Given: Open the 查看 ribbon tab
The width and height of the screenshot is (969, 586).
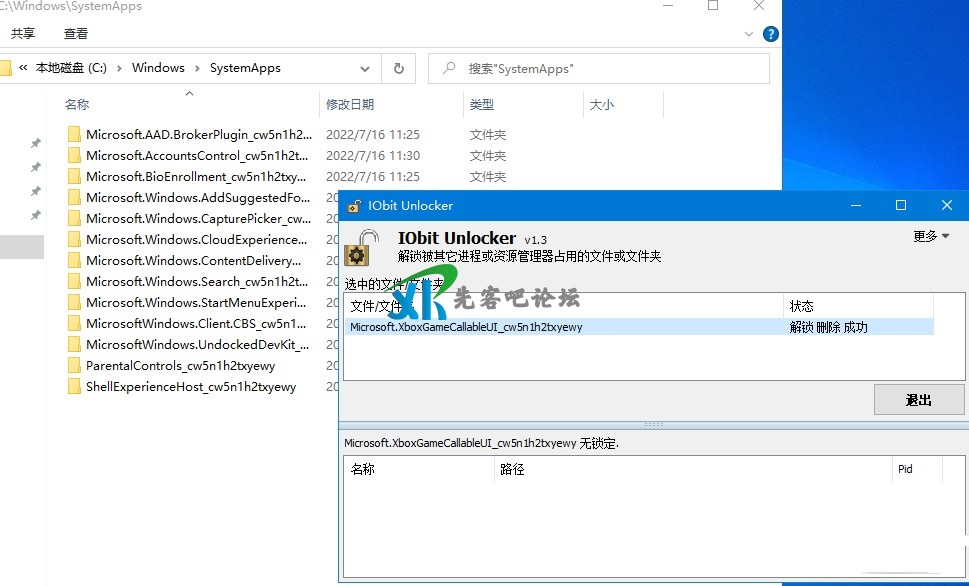Looking at the screenshot, I should 76,33.
